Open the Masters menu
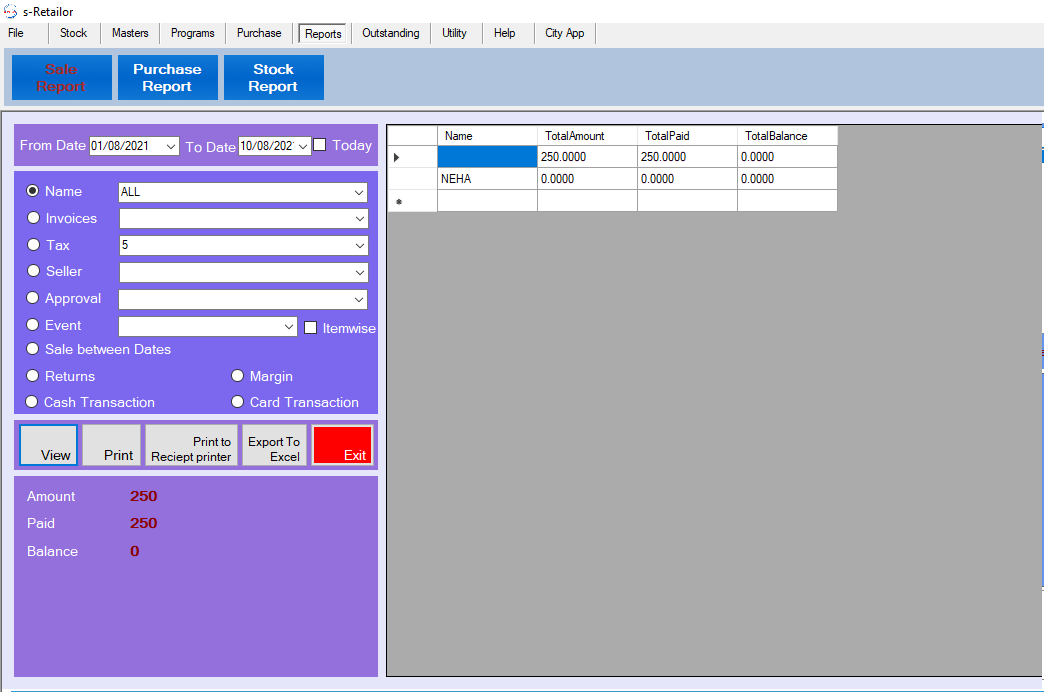Screen dimensions: 1044x692 pos(130,33)
